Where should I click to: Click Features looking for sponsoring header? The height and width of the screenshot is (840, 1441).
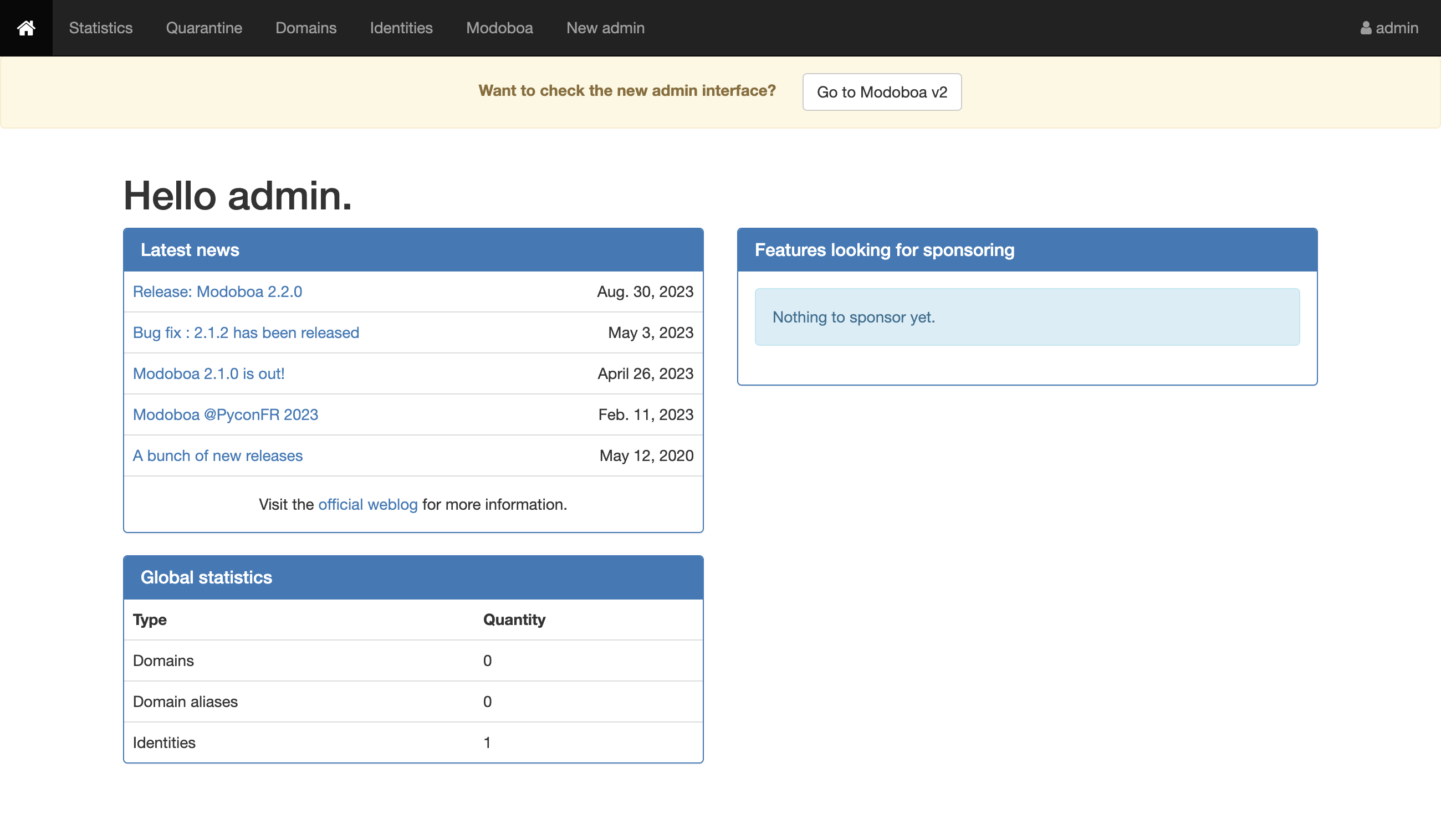click(x=1027, y=250)
